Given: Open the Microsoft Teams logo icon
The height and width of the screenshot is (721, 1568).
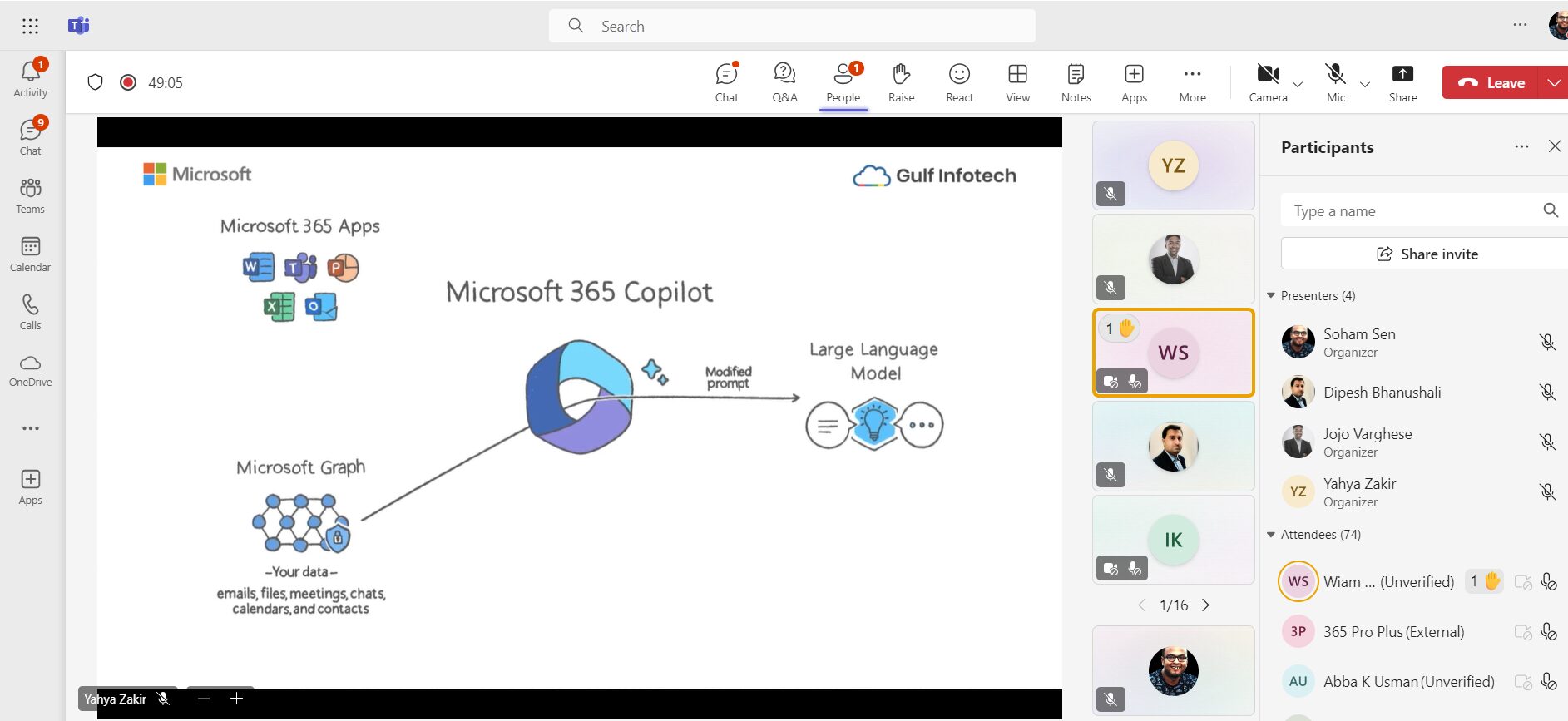Looking at the screenshot, I should coord(79,26).
